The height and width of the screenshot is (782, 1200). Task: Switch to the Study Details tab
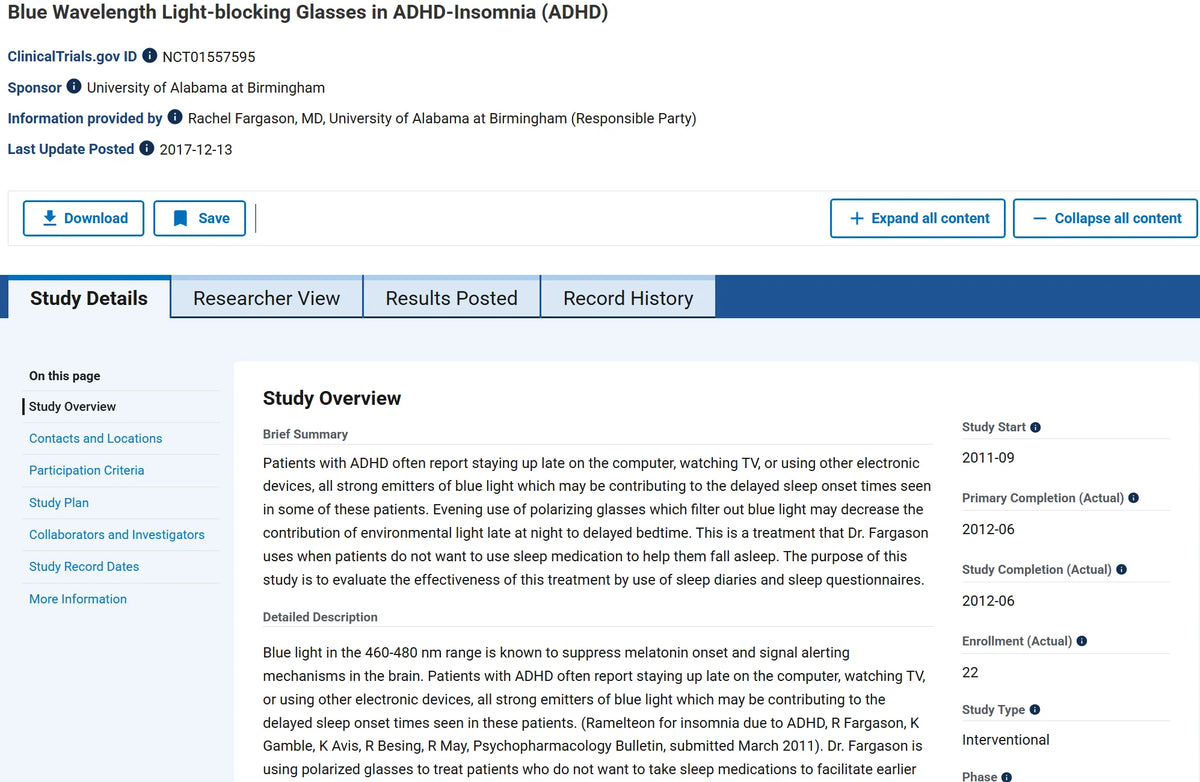tap(89, 298)
